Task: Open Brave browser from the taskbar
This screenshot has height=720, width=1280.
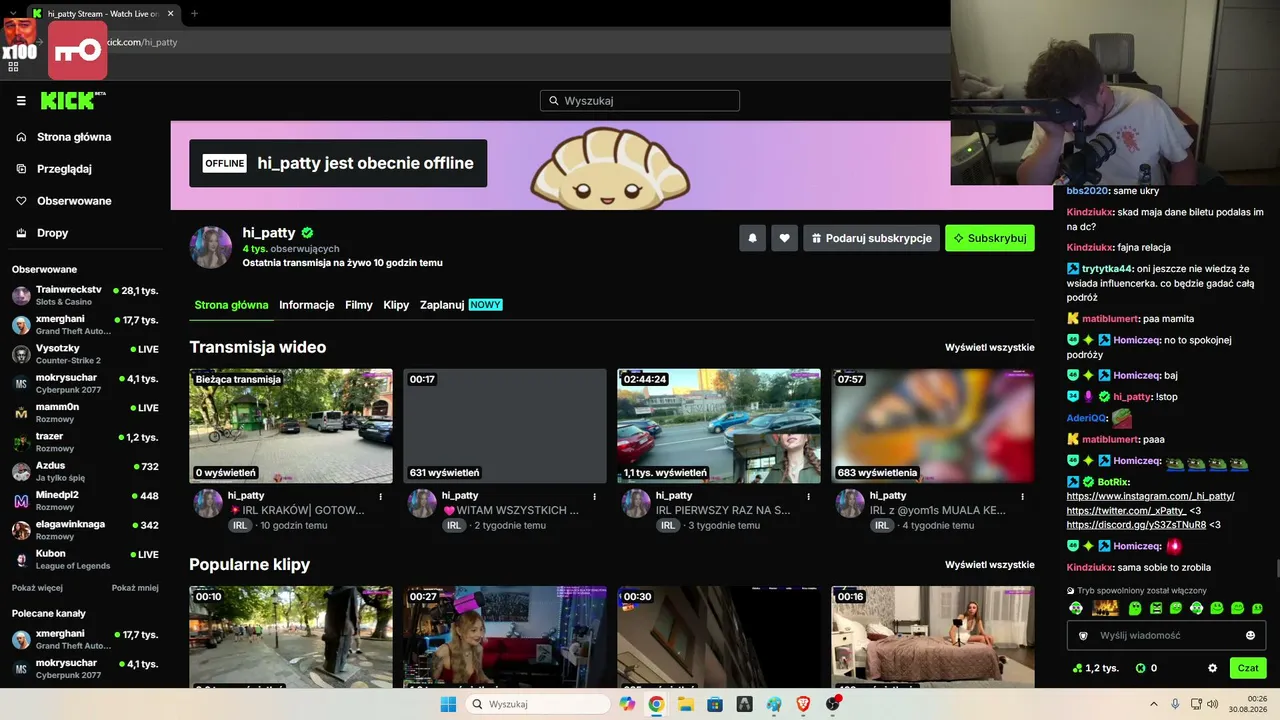Action: pyautogui.click(x=803, y=704)
